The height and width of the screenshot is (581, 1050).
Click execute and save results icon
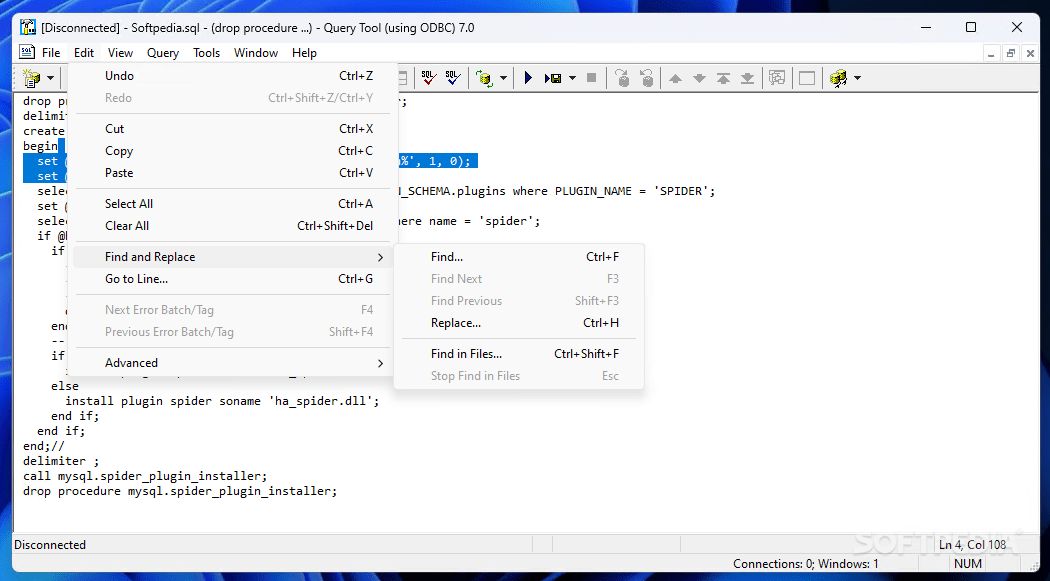(553, 78)
